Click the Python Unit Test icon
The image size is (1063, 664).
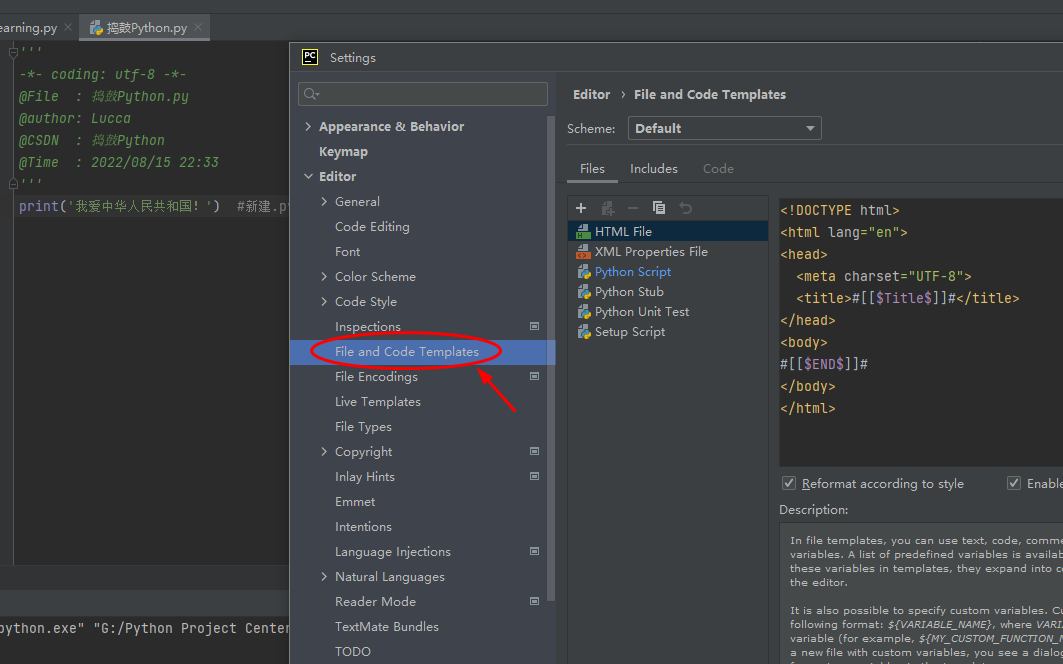[x=583, y=312]
